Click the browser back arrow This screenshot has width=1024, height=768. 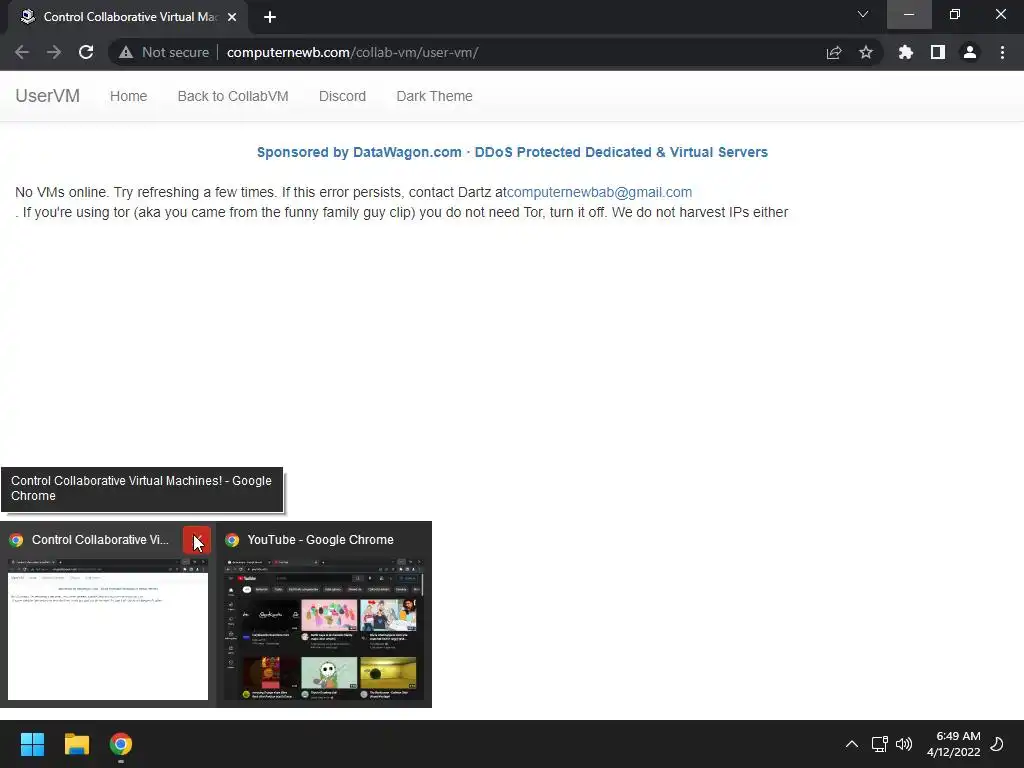tap(22, 52)
